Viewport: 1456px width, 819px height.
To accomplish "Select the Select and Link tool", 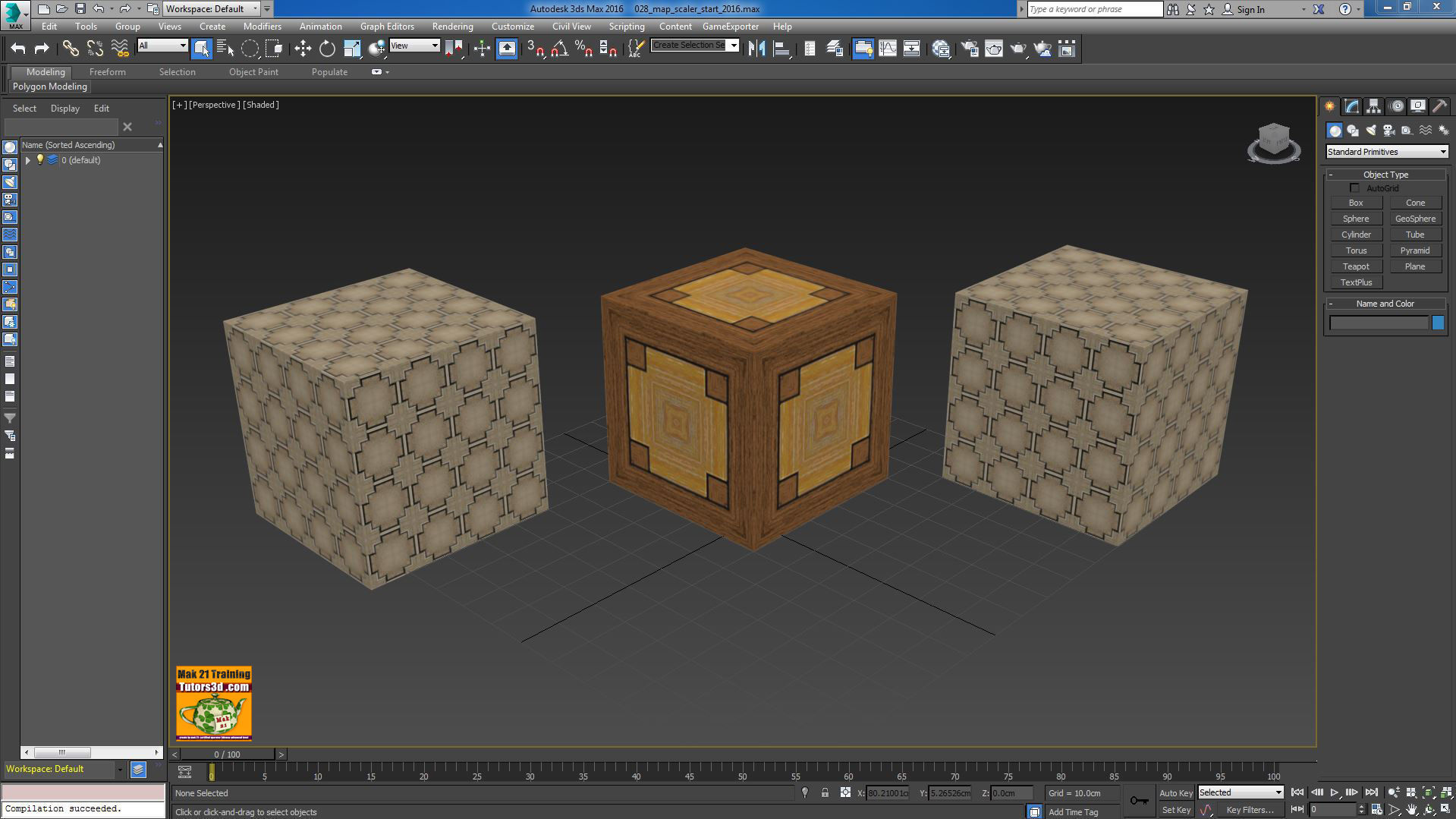I will pyautogui.click(x=71, y=49).
